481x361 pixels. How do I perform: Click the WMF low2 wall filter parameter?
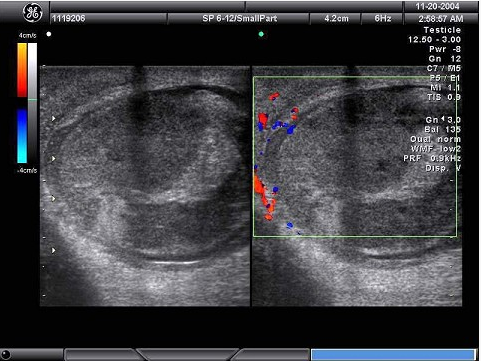pos(435,148)
